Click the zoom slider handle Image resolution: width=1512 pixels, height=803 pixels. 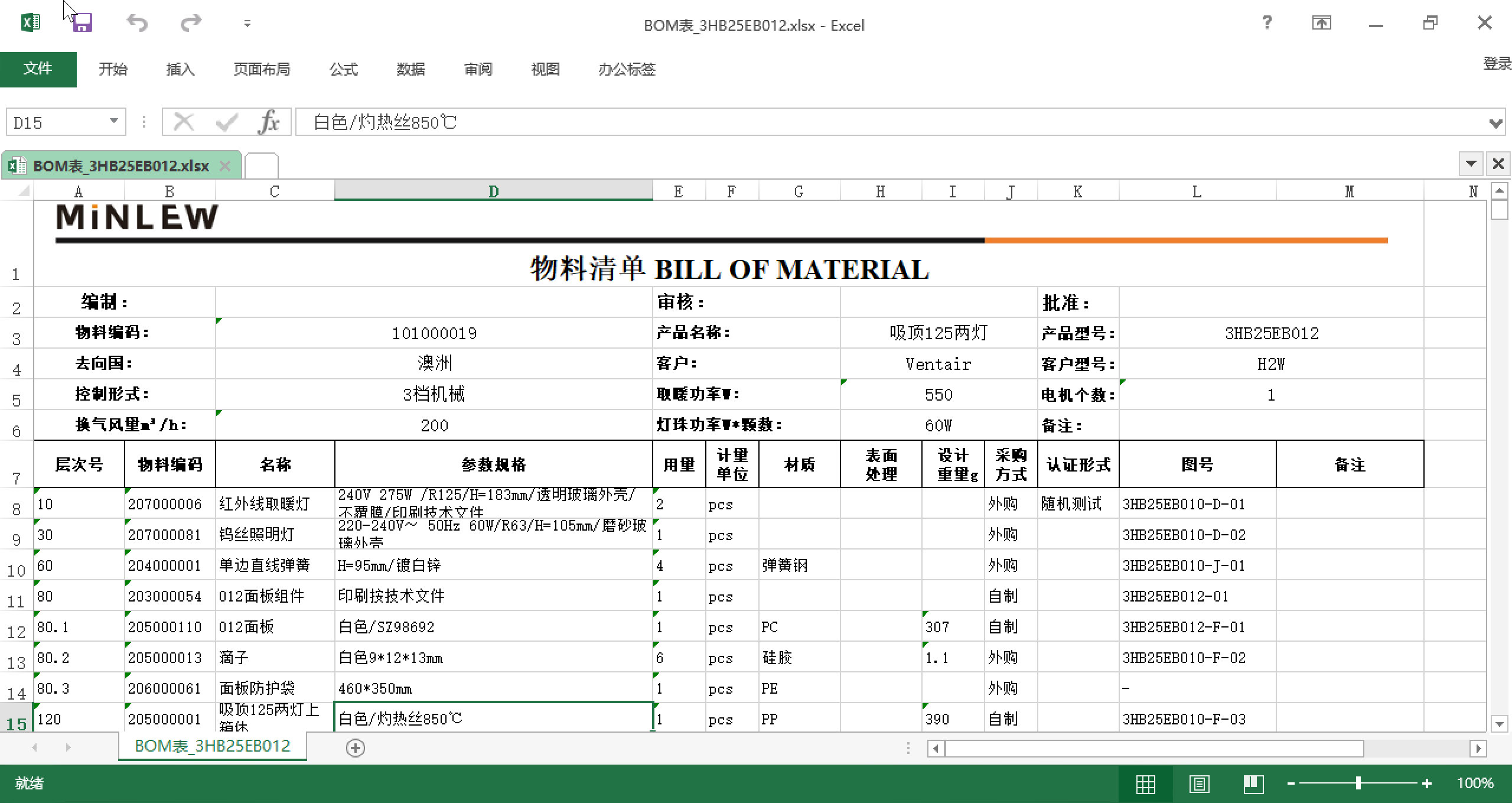tap(1358, 784)
